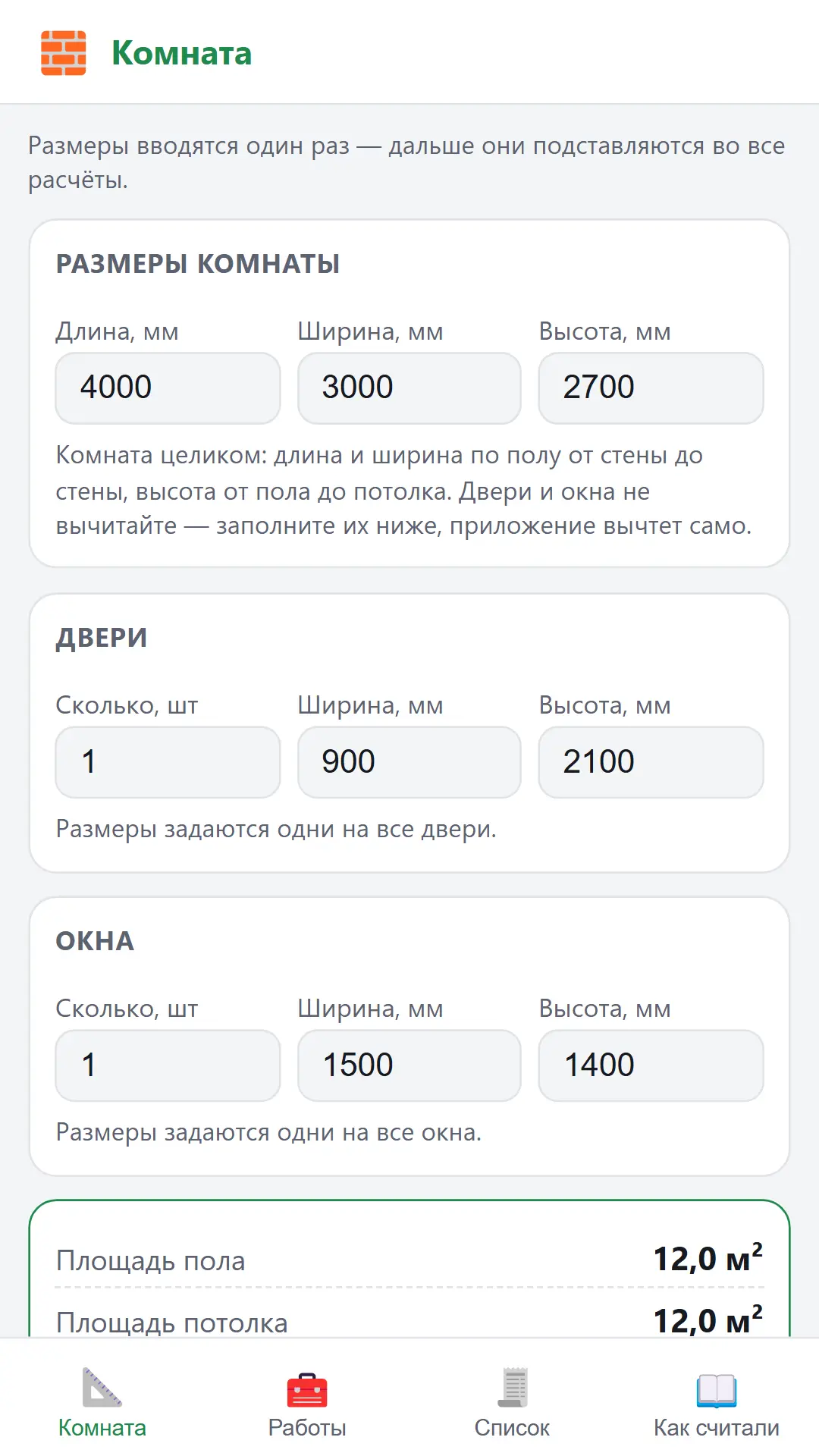Screen dimensions: 819x1456
Task: Open the Как считали tab label
Action: click(x=717, y=1428)
